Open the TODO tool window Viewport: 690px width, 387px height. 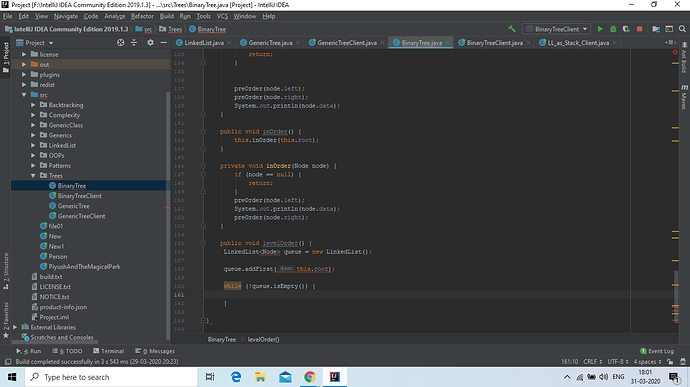pyautogui.click(x=67, y=351)
